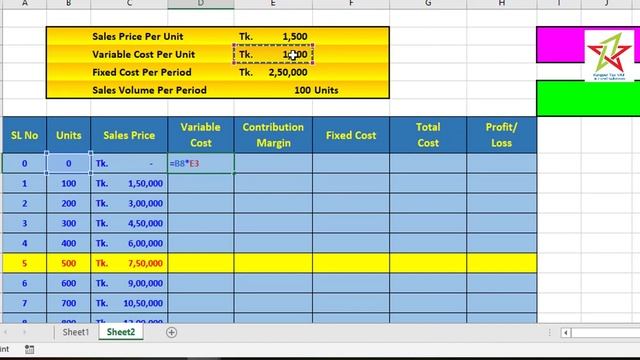This screenshot has width=640, height=360.
Task: Select the 'Fixed Cost Per Period' label cell
Action: (142, 72)
